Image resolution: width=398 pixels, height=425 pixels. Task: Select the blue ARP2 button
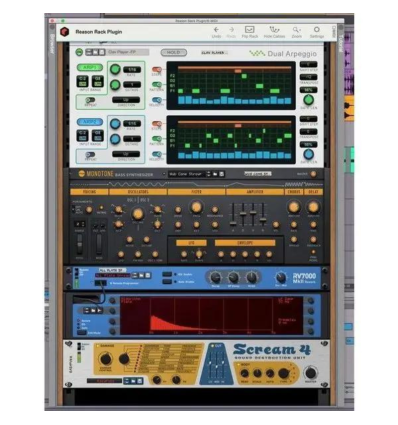(x=90, y=122)
